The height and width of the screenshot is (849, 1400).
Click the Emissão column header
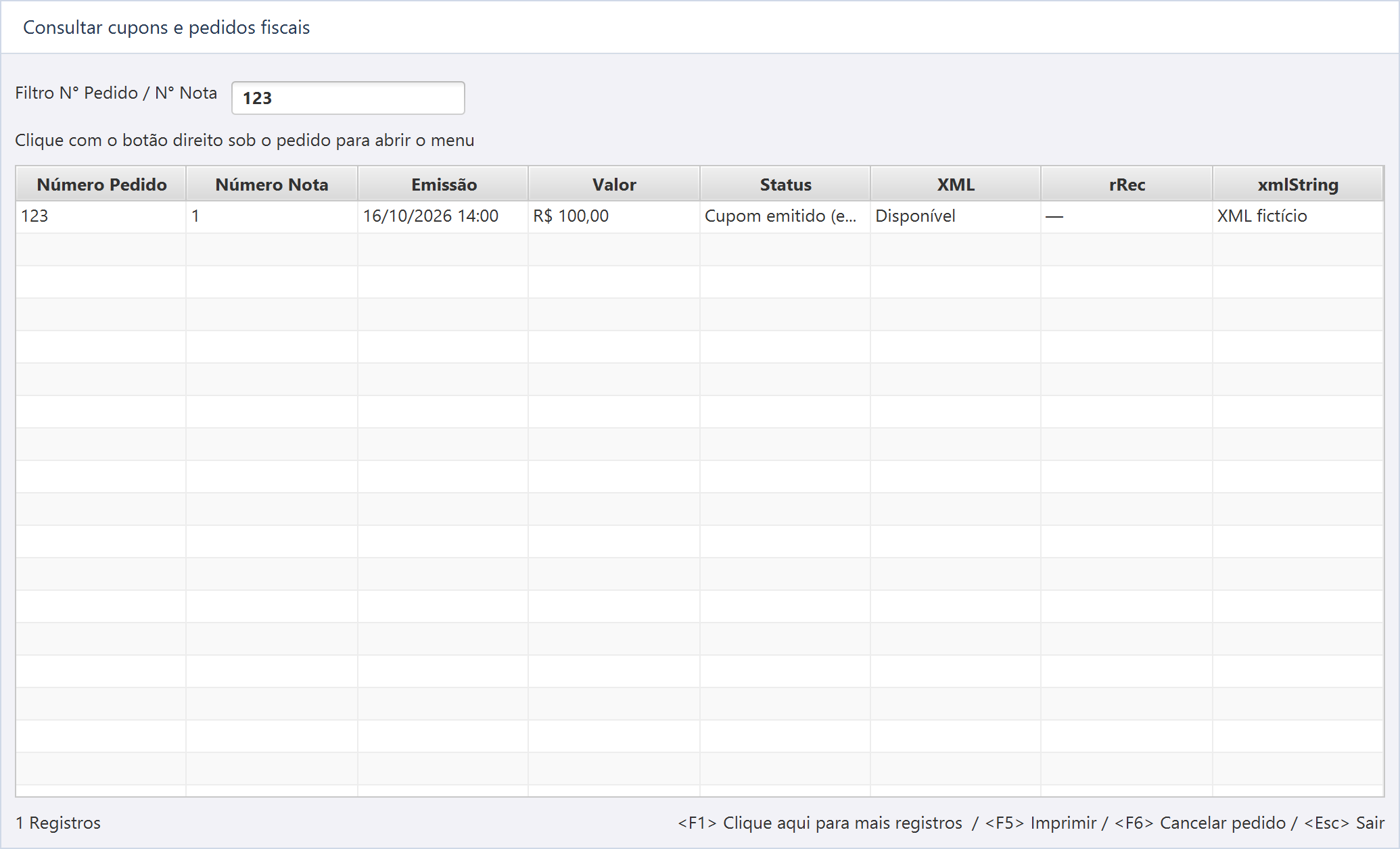(x=444, y=184)
